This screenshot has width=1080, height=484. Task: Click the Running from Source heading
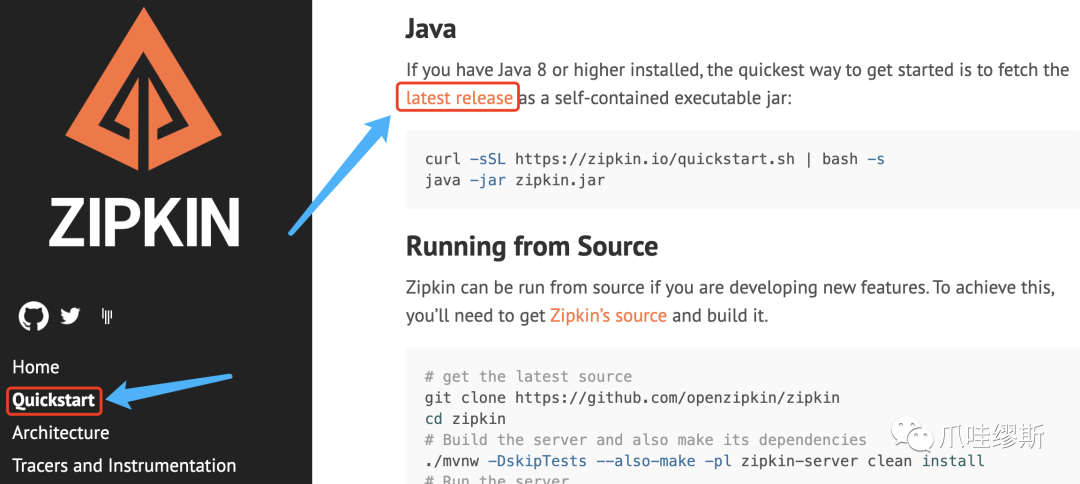click(532, 246)
